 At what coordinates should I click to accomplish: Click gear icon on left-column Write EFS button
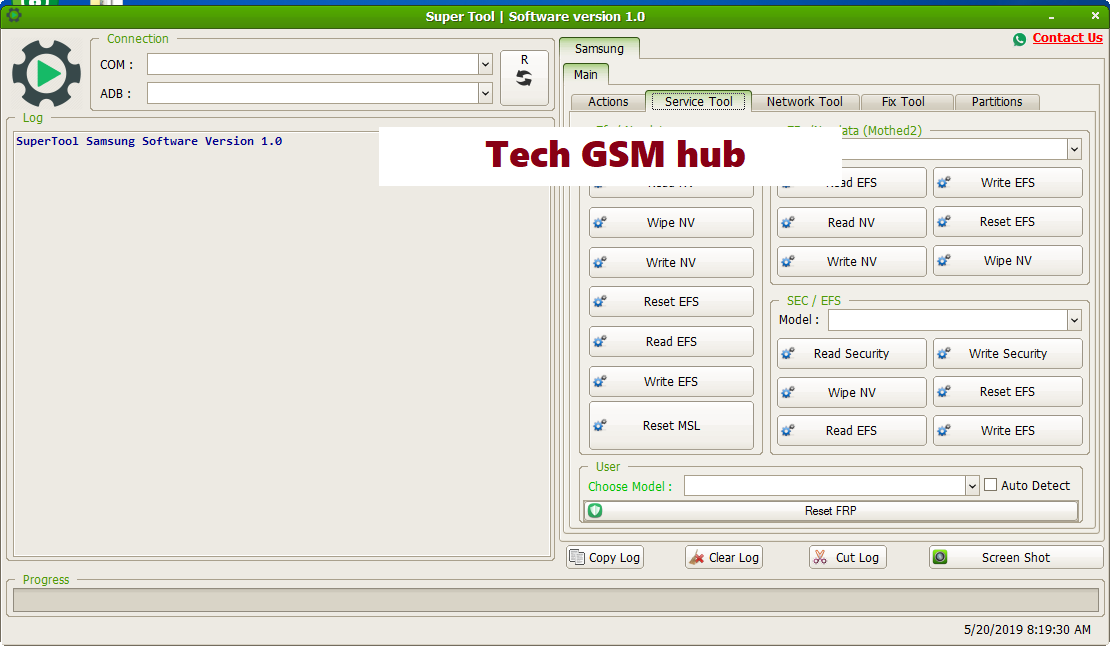(x=600, y=381)
